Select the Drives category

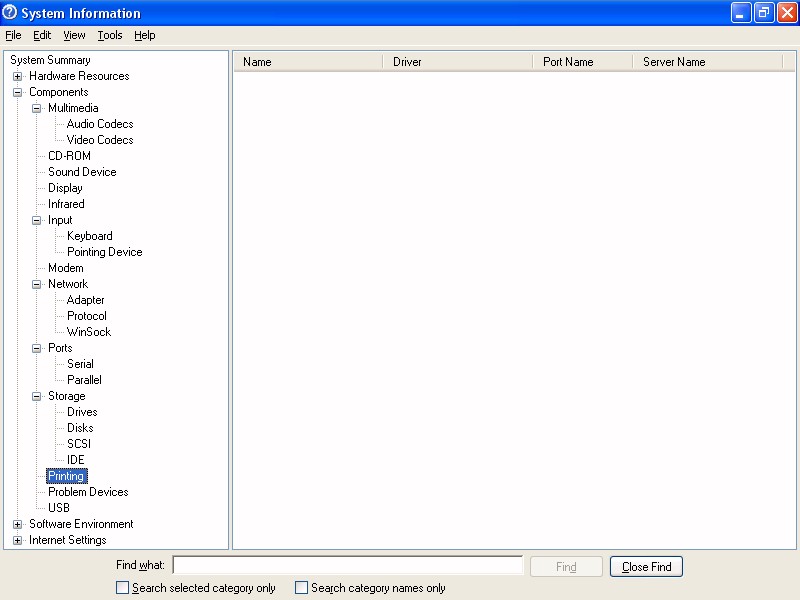(x=82, y=412)
